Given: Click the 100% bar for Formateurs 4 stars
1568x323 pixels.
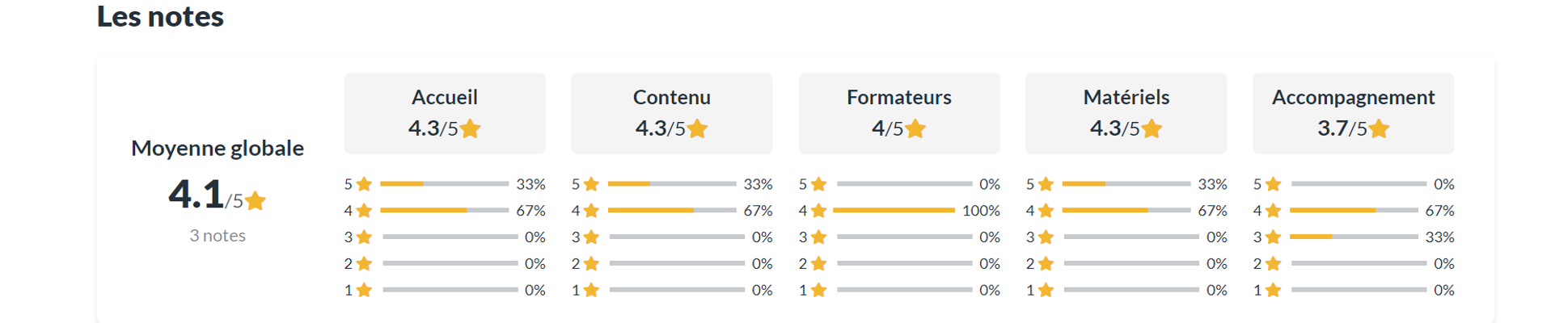Looking at the screenshot, I should [x=894, y=211].
